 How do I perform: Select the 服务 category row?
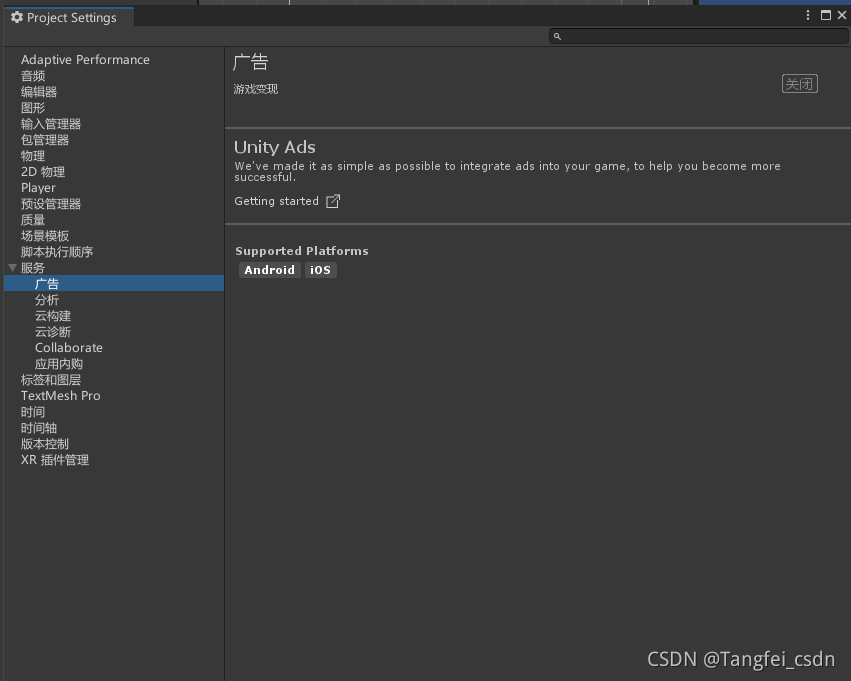click(x=113, y=268)
